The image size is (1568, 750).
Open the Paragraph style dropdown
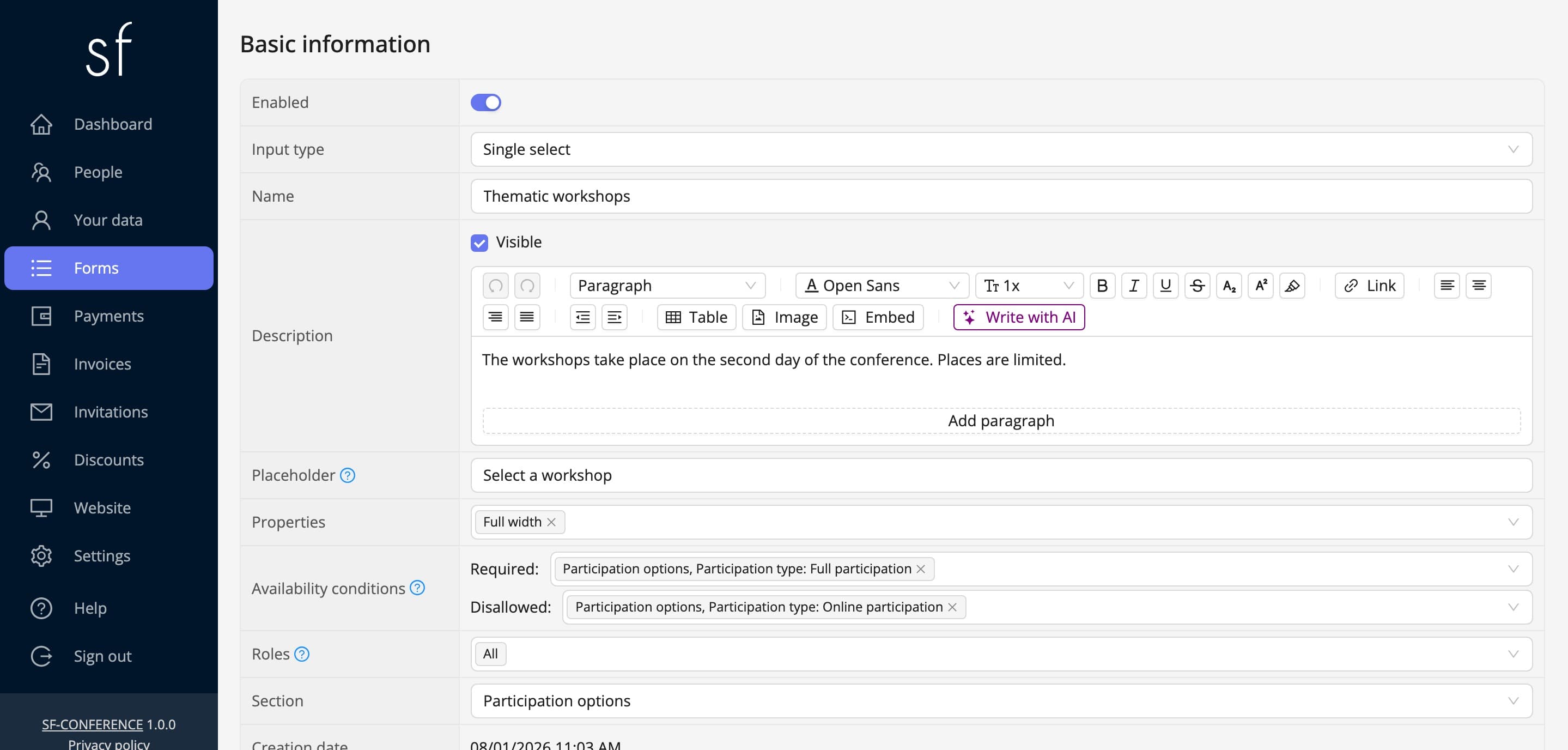pyautogui.click(x=667, y=286)
